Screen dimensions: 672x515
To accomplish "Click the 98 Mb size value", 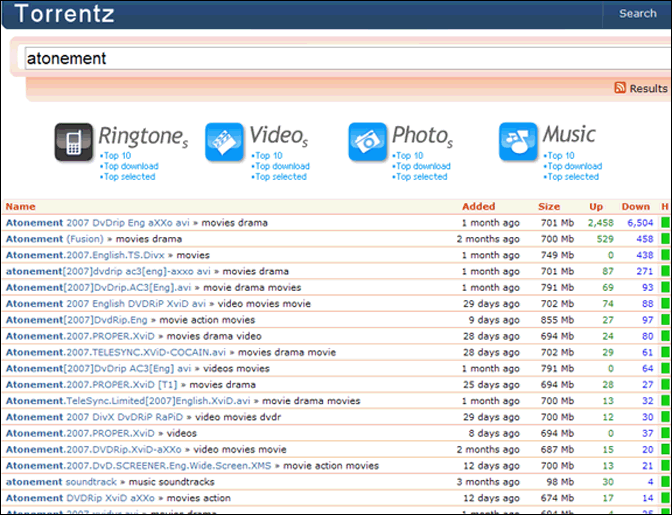I will click(x=560, y=482).
